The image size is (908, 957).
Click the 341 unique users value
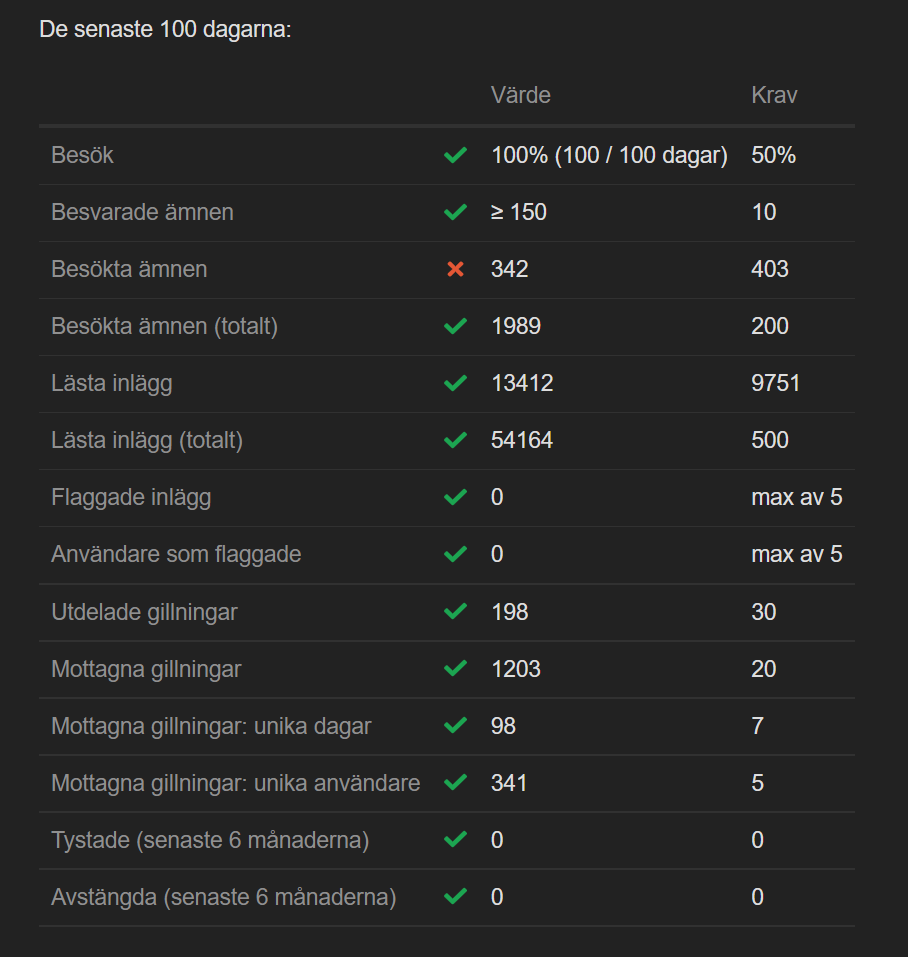coord(509,782)
